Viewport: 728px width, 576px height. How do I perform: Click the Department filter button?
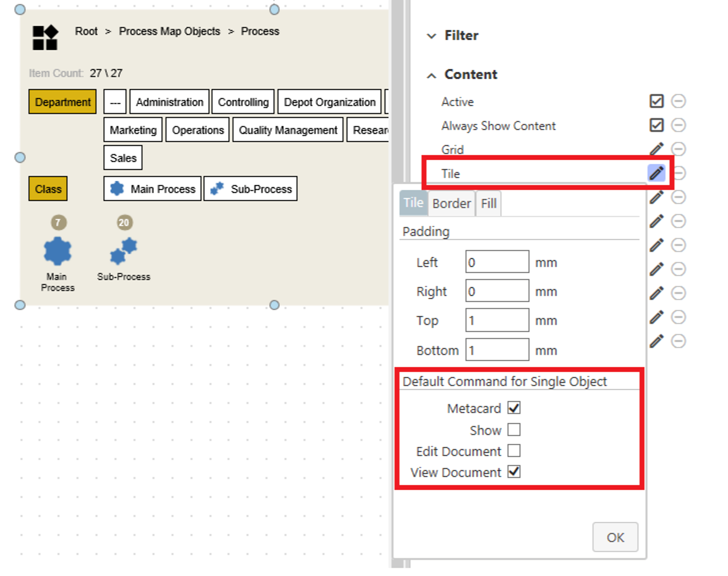click(x=62, y=102)
